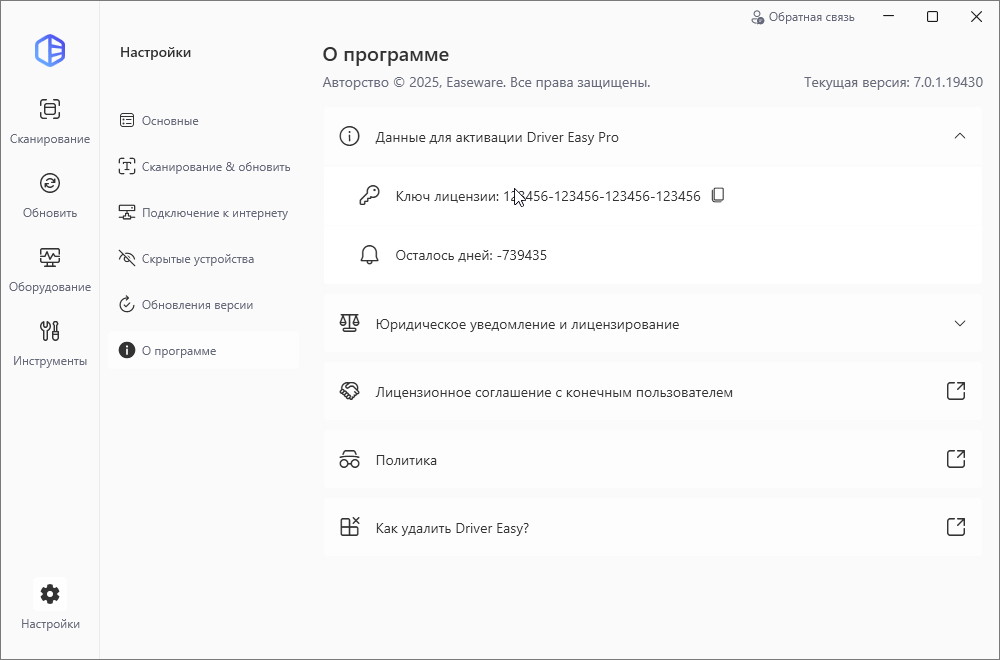Click the Настройки panel heading

156,52
